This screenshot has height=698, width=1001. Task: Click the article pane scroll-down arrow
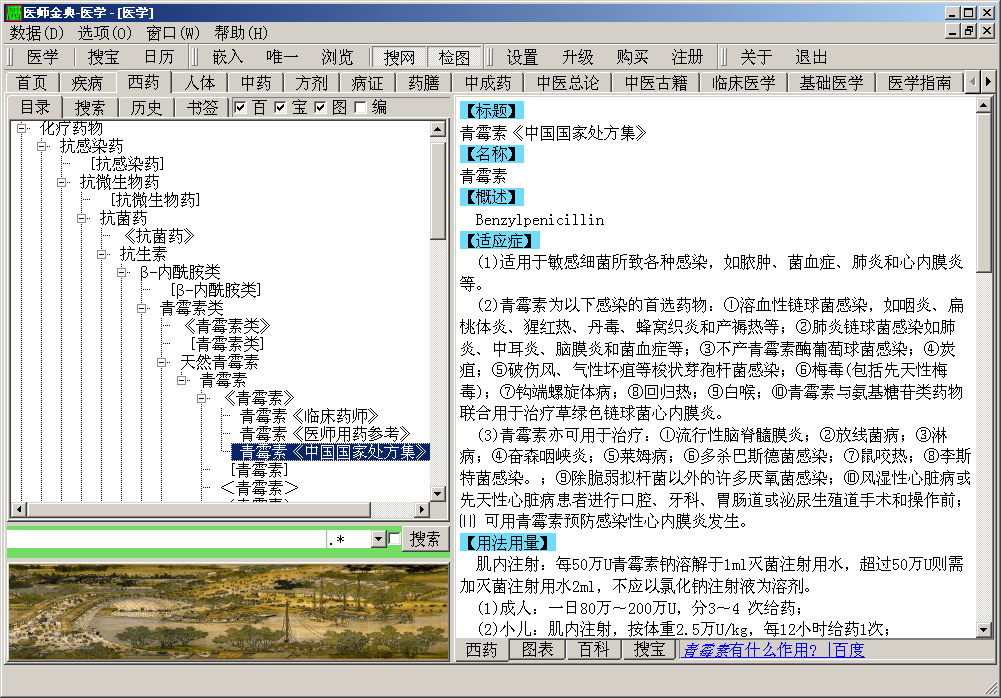[984, 629]
